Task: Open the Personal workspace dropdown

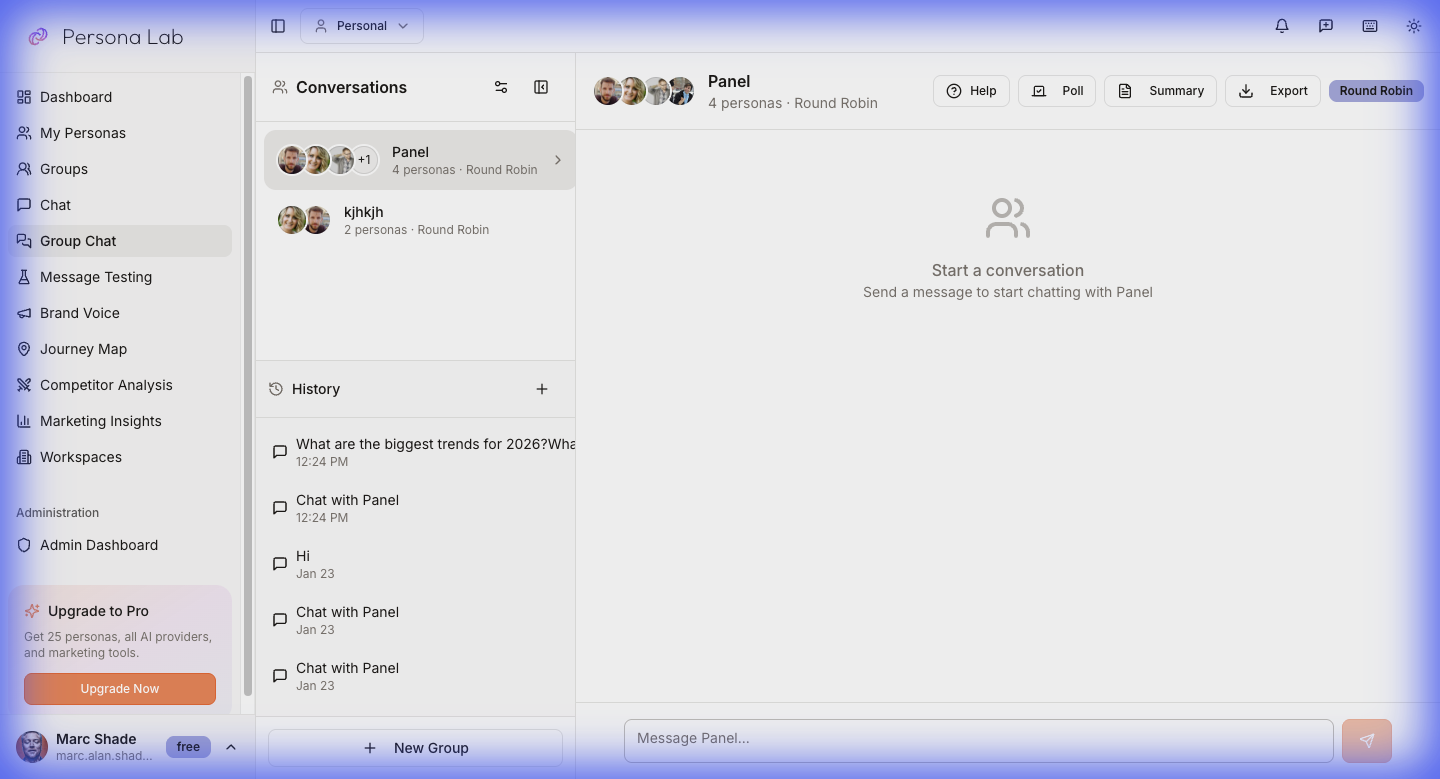Action: [x=362, y=26]
